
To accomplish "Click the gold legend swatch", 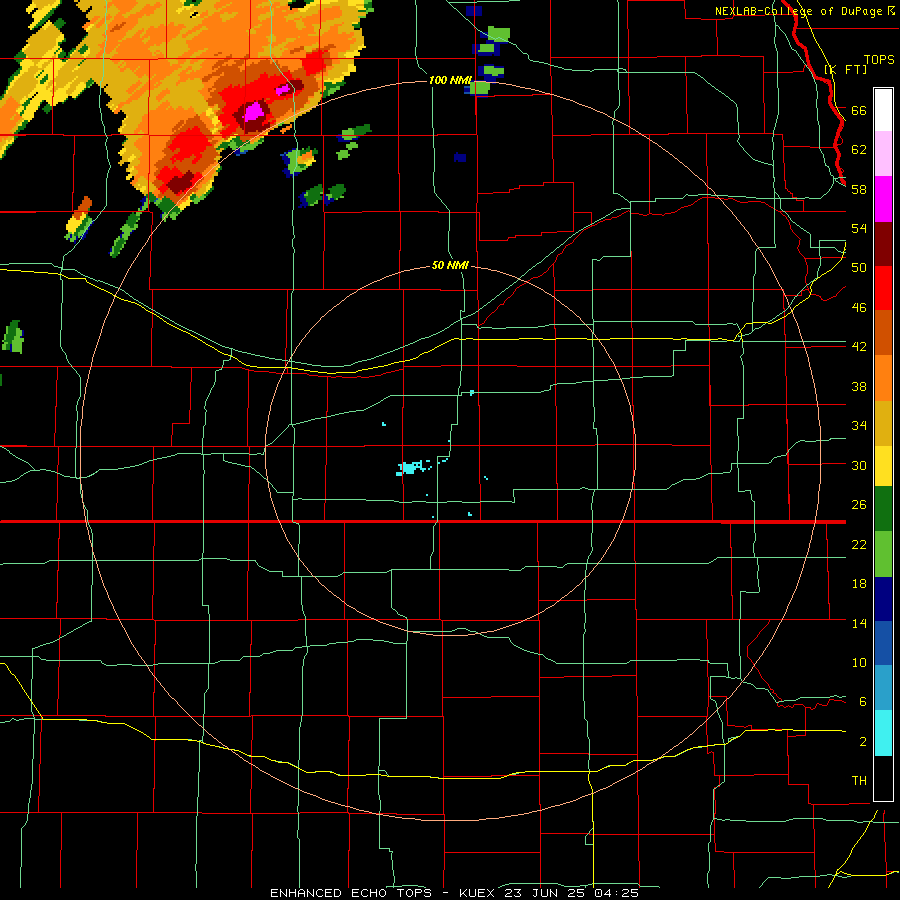I will pyautogui.click(x=883, y=423).
